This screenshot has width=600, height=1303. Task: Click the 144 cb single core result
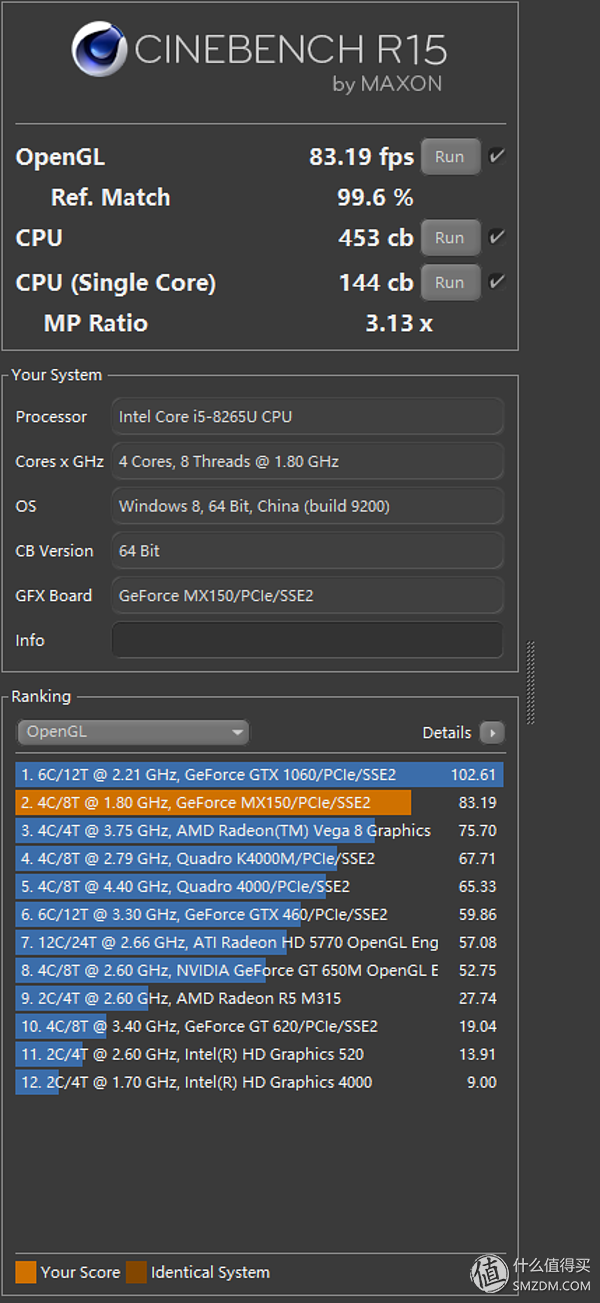(376, 283)
